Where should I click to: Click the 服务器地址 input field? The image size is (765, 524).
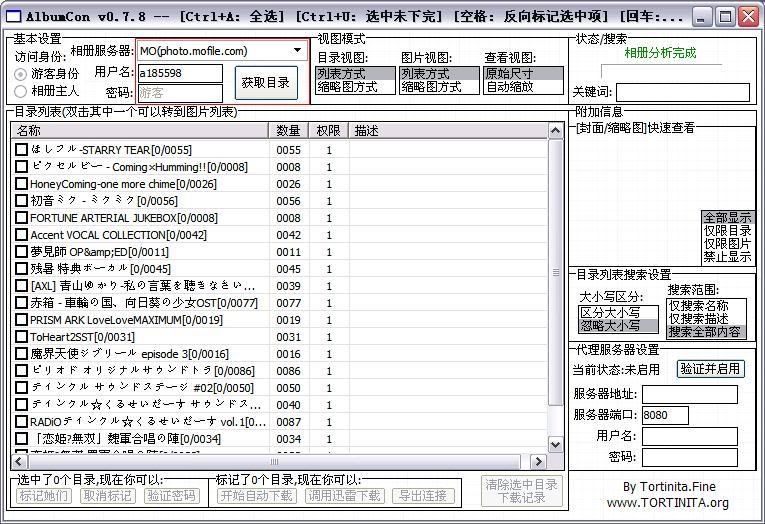[689, 394]
